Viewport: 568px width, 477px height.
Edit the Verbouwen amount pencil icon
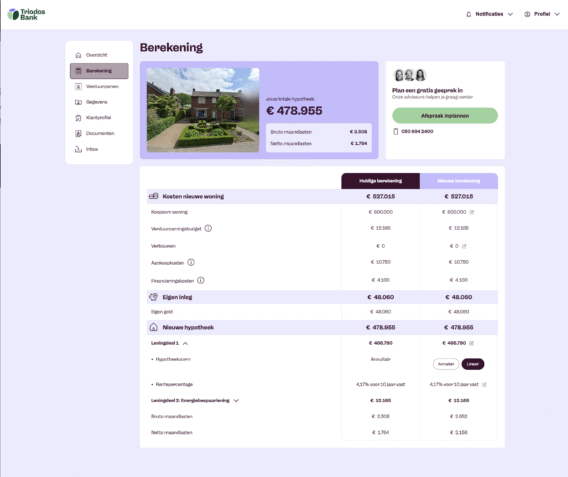coord(464,246)
